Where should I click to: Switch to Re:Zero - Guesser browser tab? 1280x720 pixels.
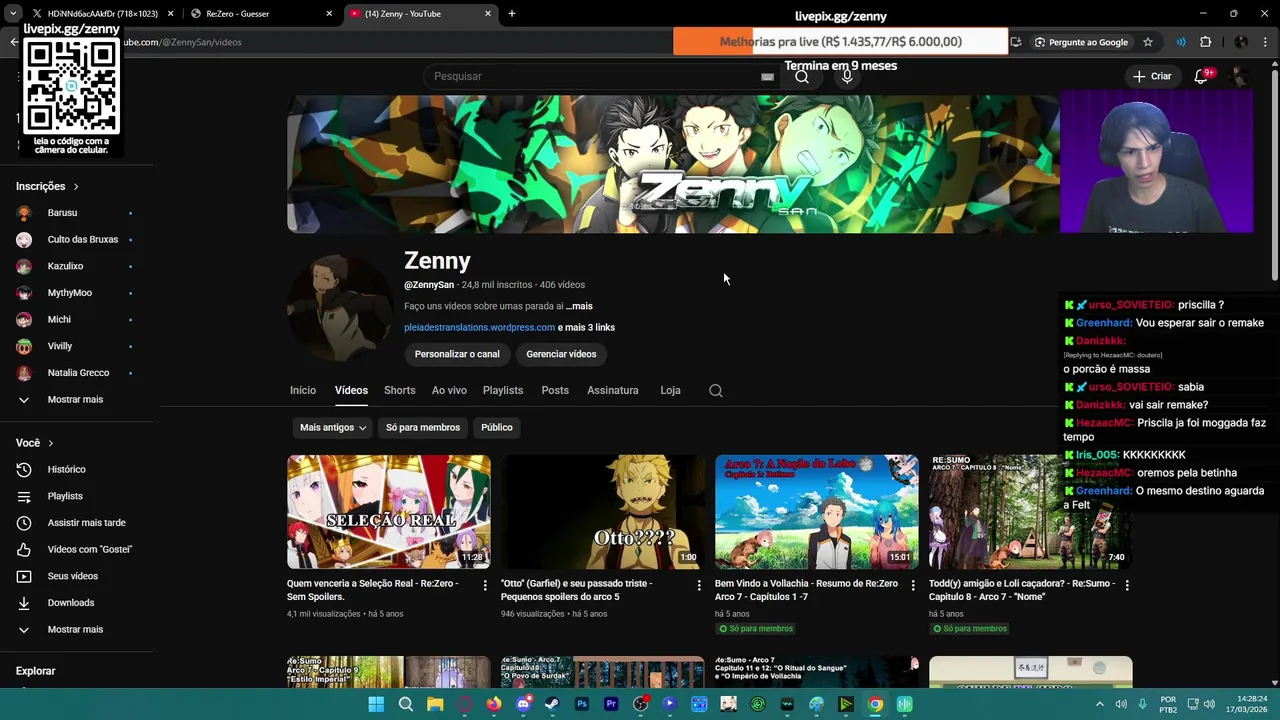262,14
